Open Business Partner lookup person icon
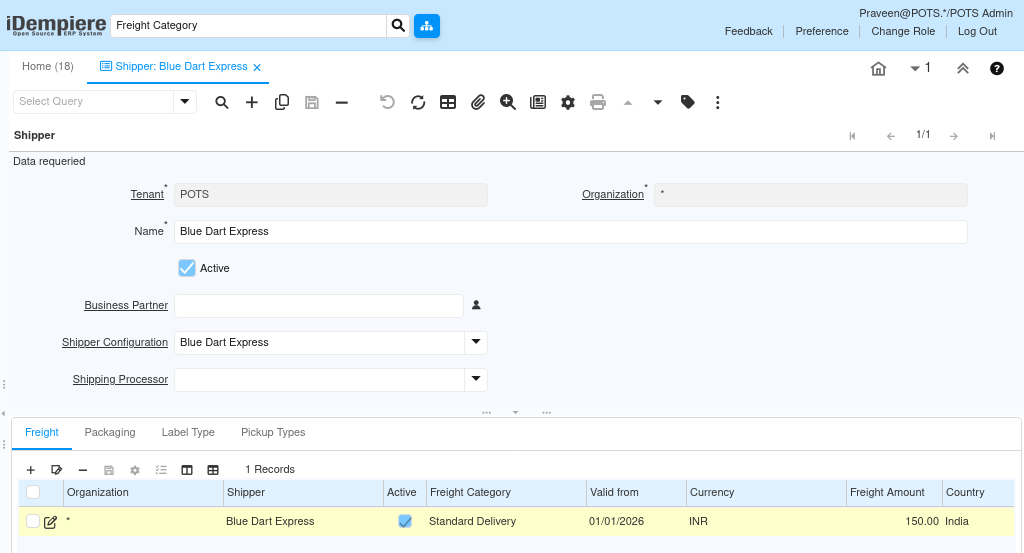The width and height of the screenshot is (1024, 553). pyautogui.click(x=476, y=305)
